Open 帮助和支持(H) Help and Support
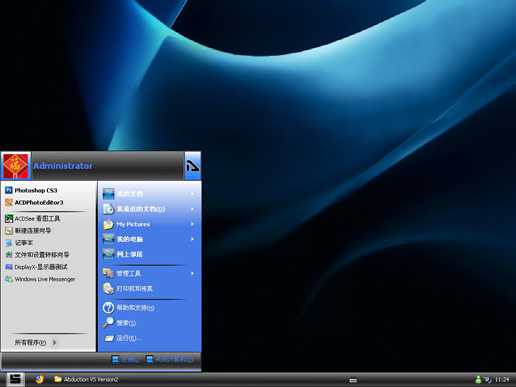516x387 pixels. pos(129,308)
